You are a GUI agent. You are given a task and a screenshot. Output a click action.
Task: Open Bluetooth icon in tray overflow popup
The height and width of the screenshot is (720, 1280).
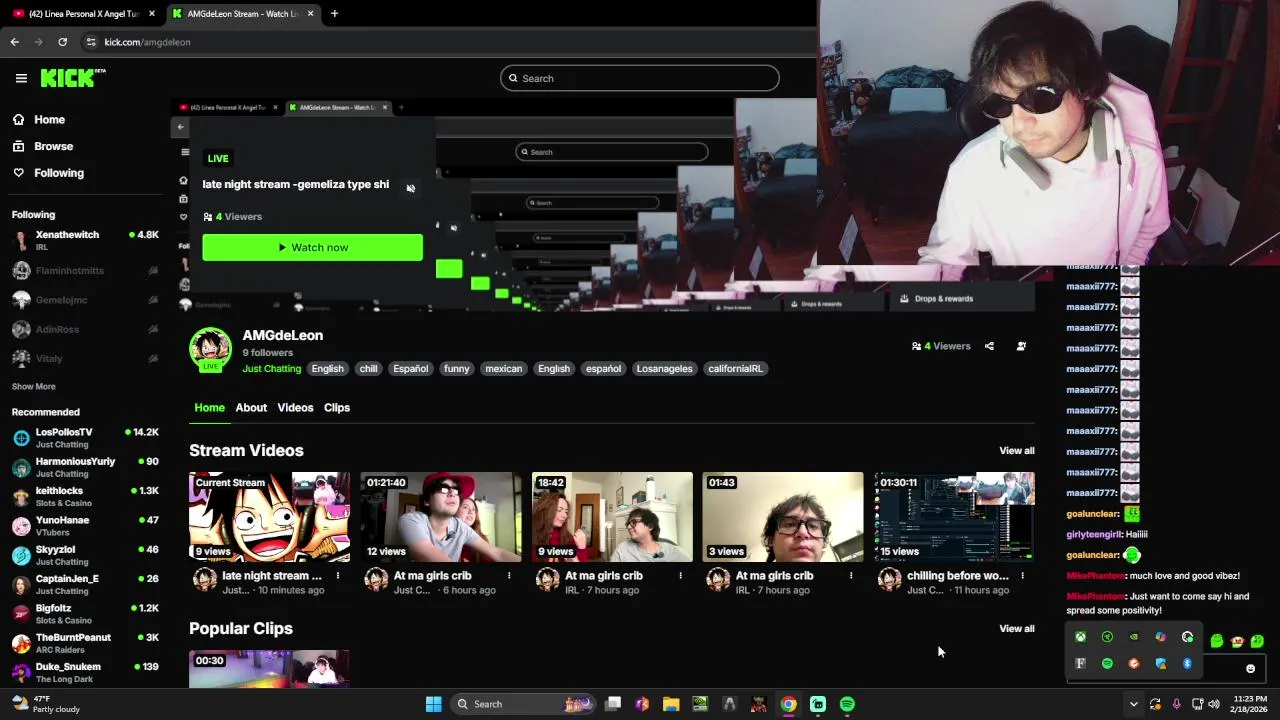(x=1187, y=663)
